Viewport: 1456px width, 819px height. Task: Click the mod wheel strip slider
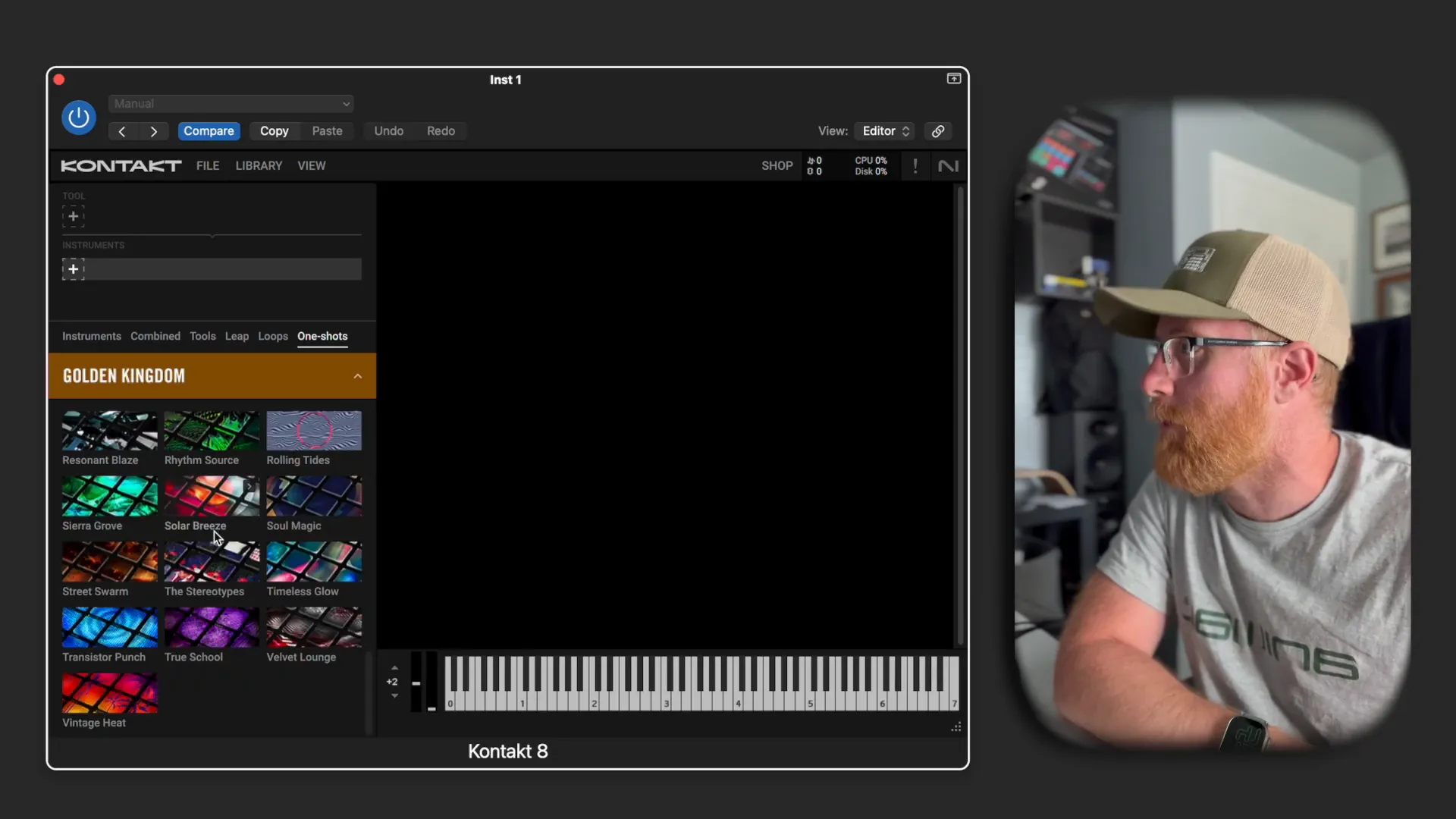point(431,682)
